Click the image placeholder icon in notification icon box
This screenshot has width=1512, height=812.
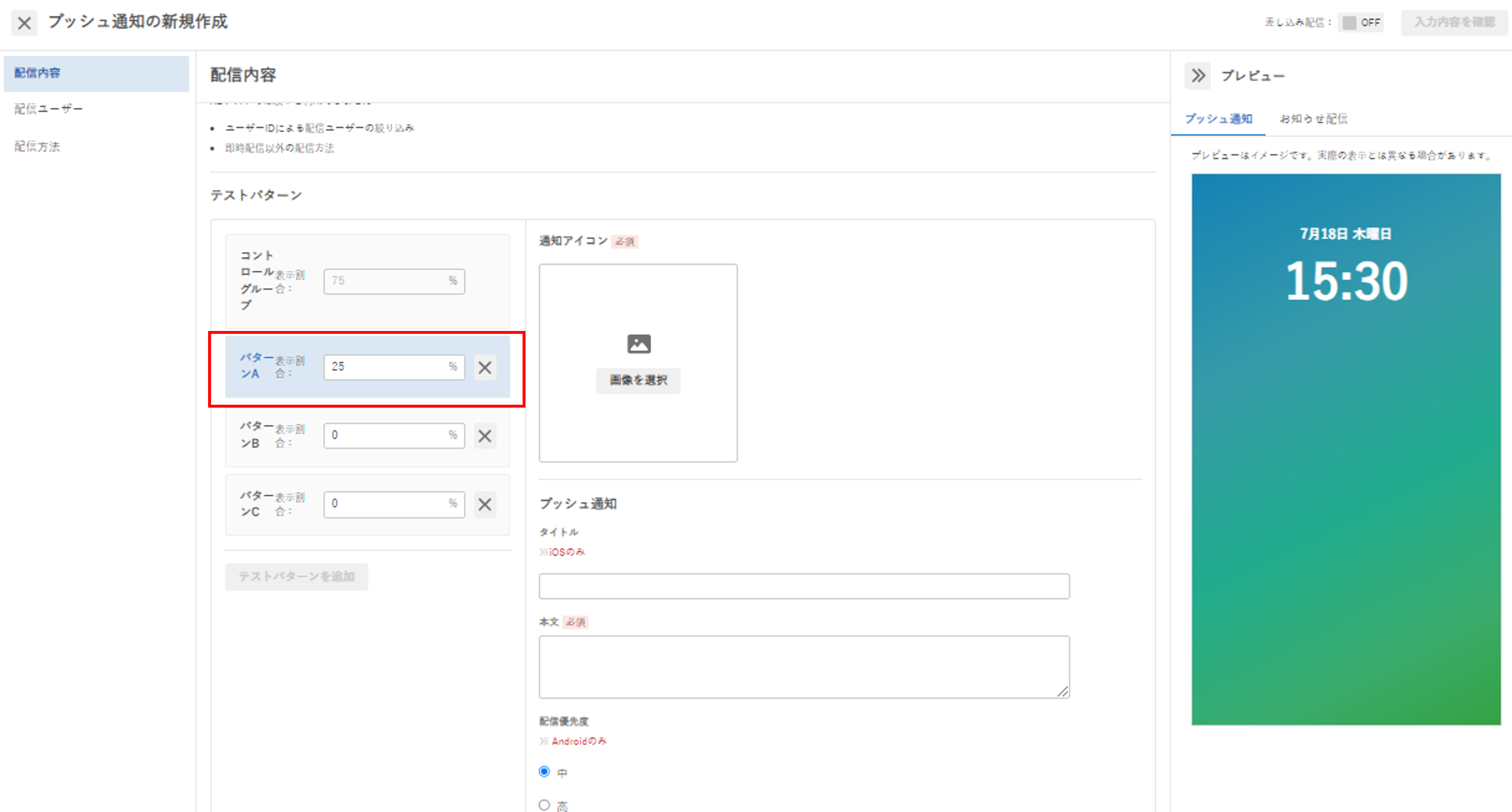click(639, 344)
